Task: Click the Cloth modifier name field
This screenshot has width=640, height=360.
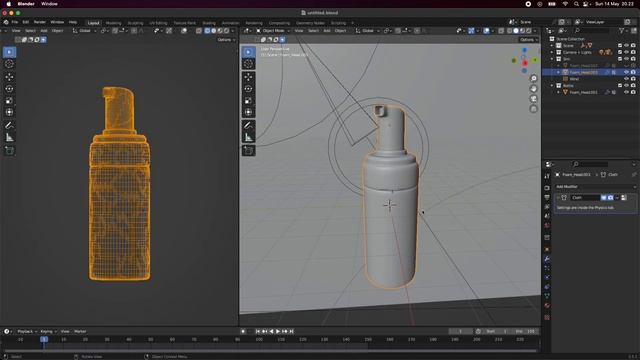Action: [585, 198]
